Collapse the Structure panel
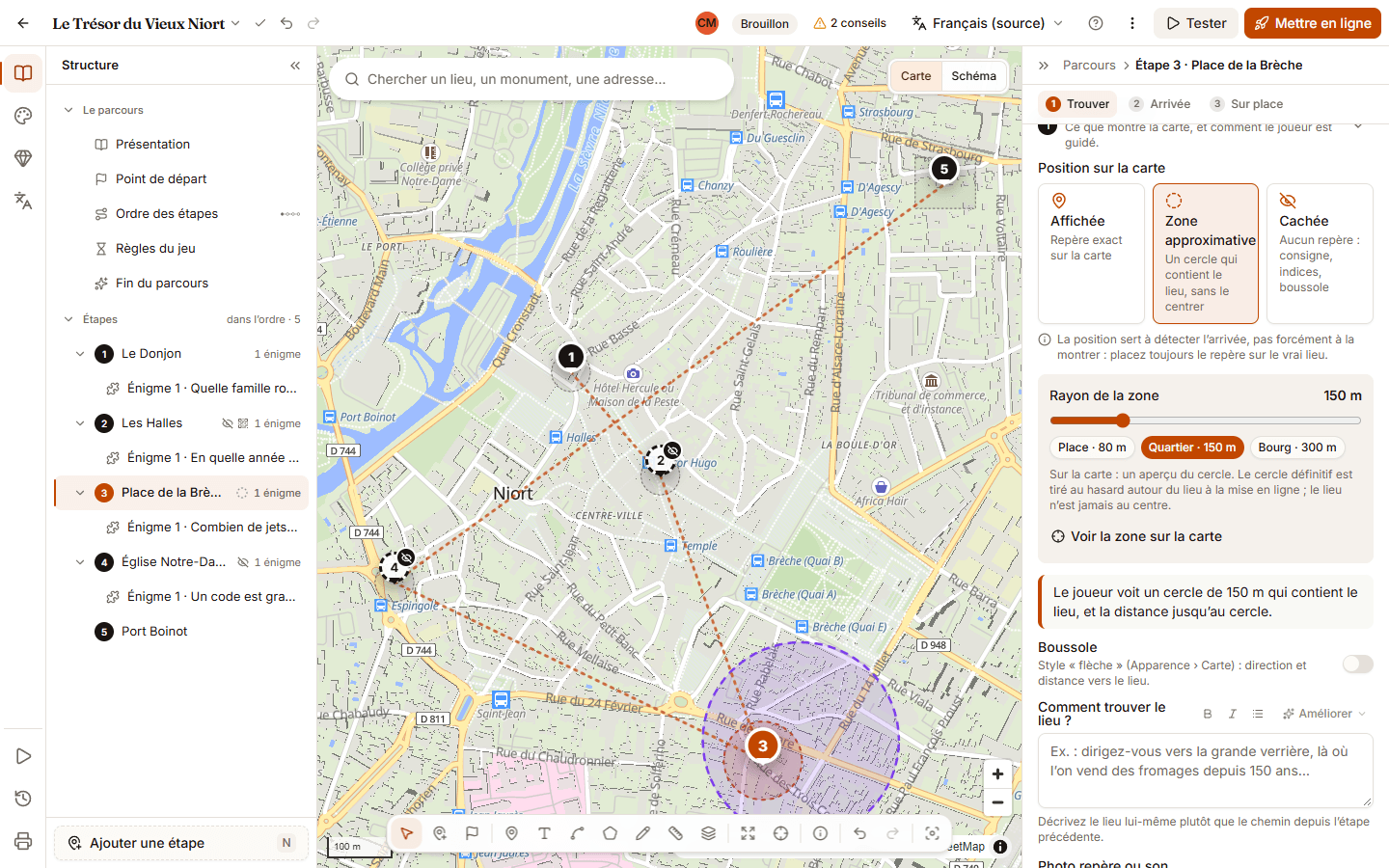1389x868 pixels. click(295, 66)
